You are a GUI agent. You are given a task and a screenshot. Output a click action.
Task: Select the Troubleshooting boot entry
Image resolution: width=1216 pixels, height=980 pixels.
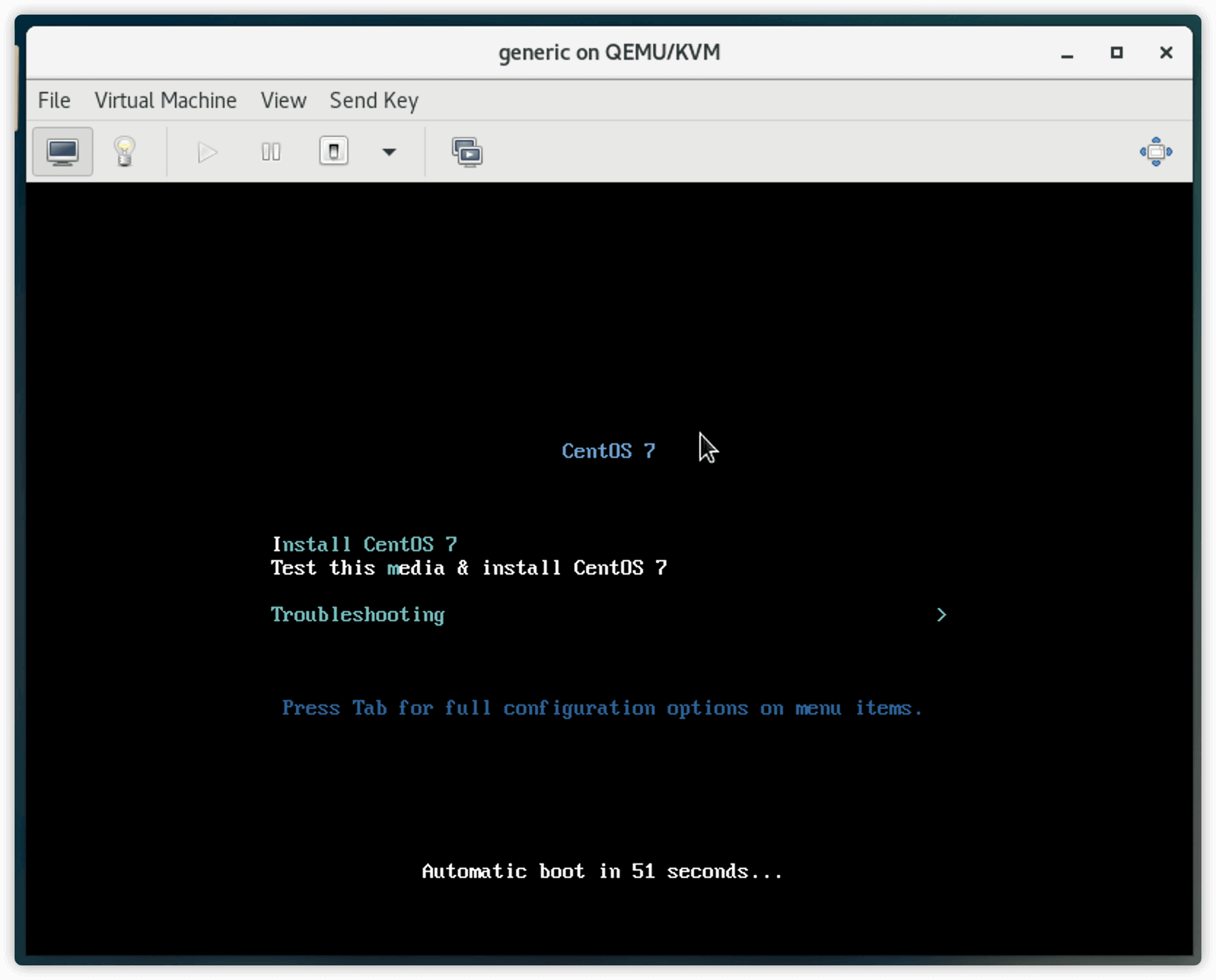coord(357,615)
